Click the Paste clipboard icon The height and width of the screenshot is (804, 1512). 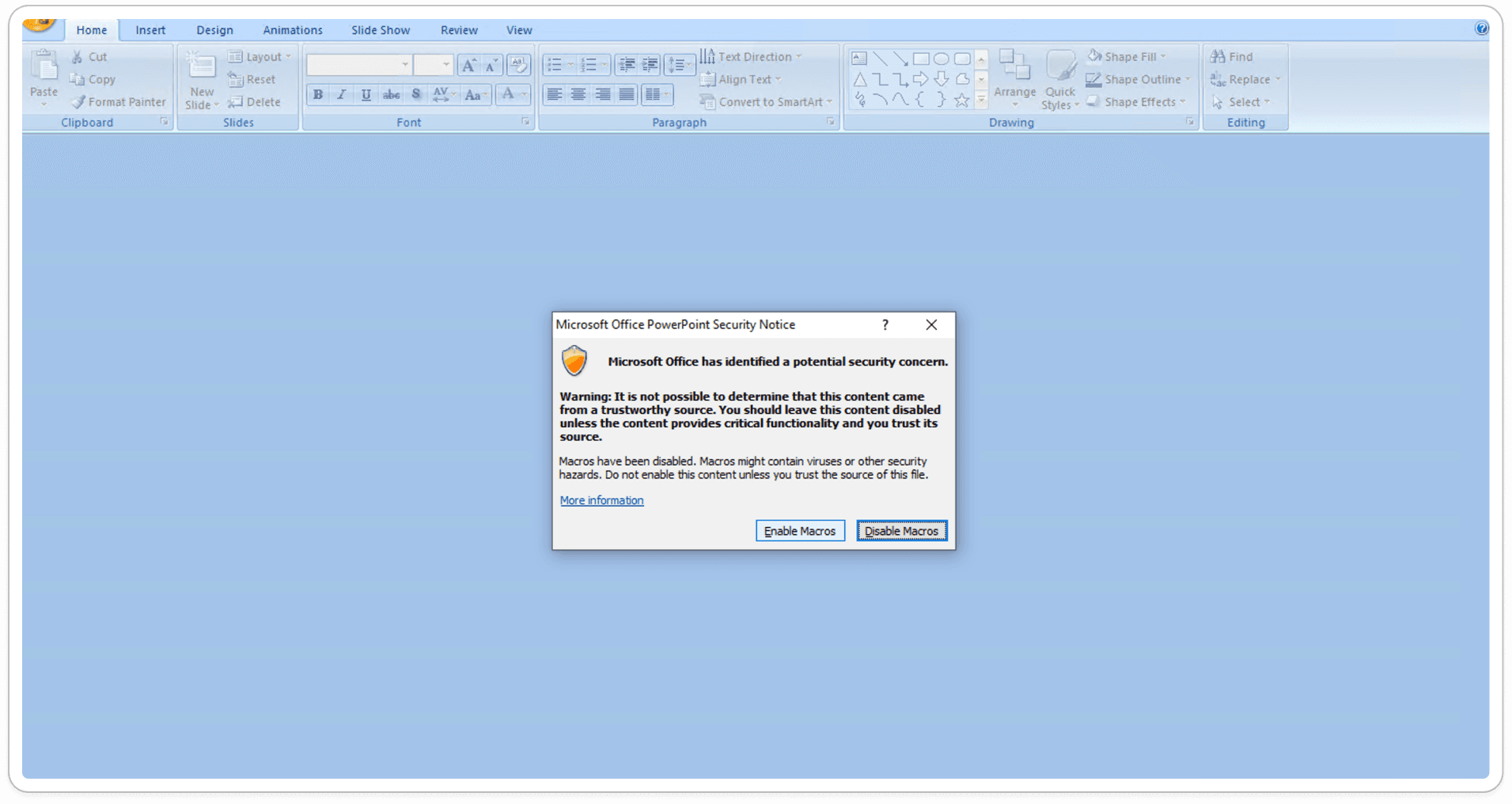(x=44, y=66)
